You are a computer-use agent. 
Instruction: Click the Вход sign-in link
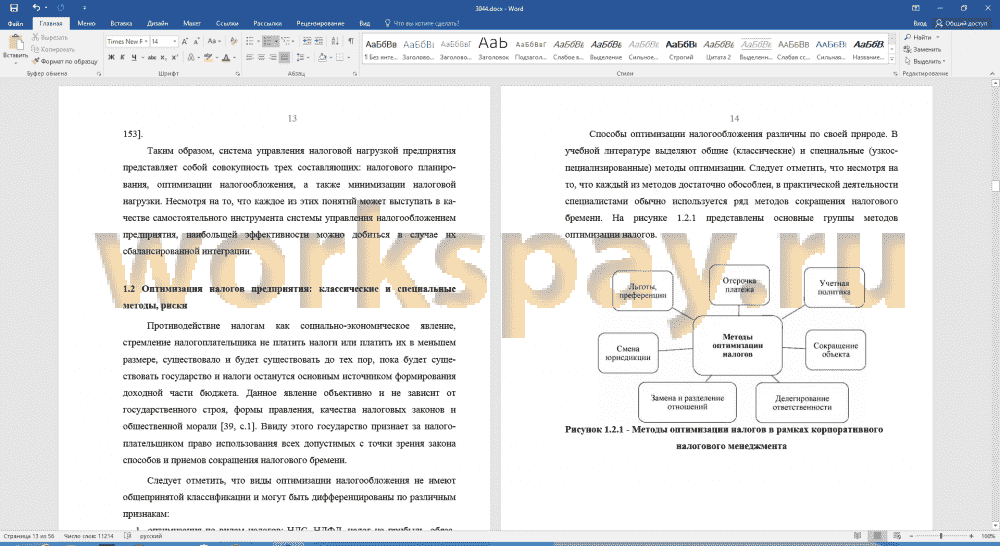tap(919, 23)
